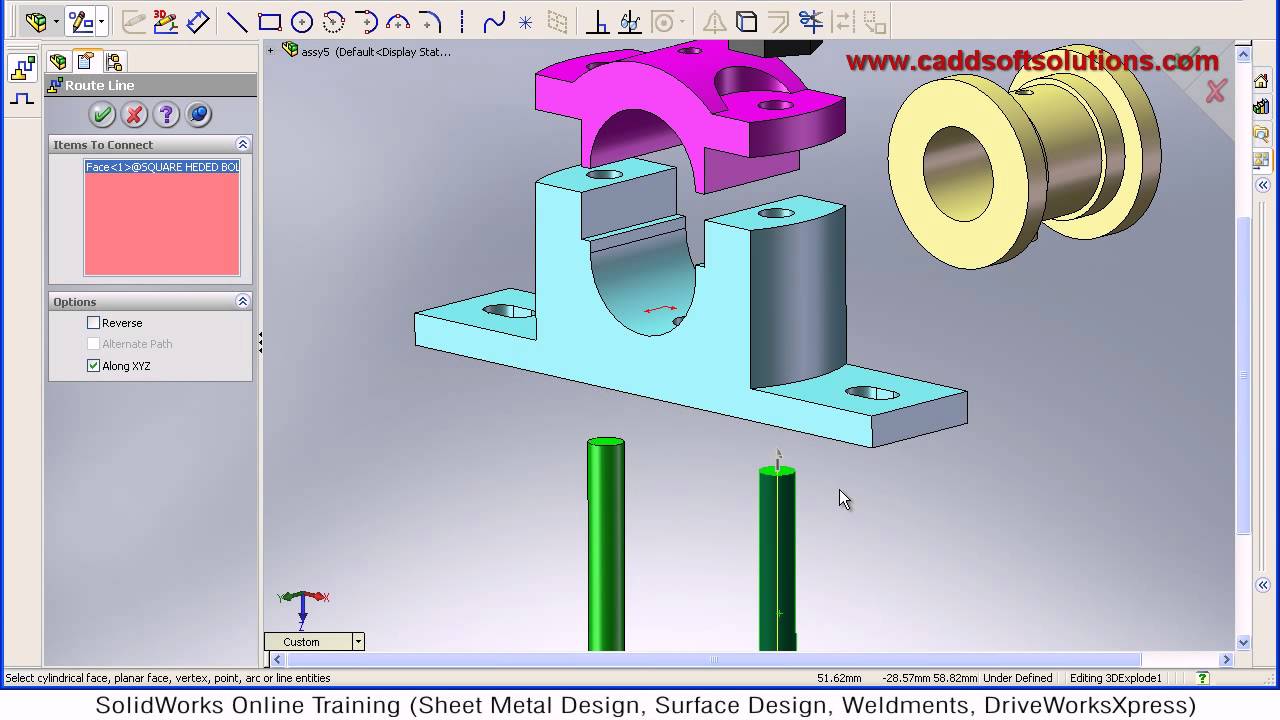Open the explode line sketch dropdown arrow
Screen dimensions: 1280x720
coord(101,21)
